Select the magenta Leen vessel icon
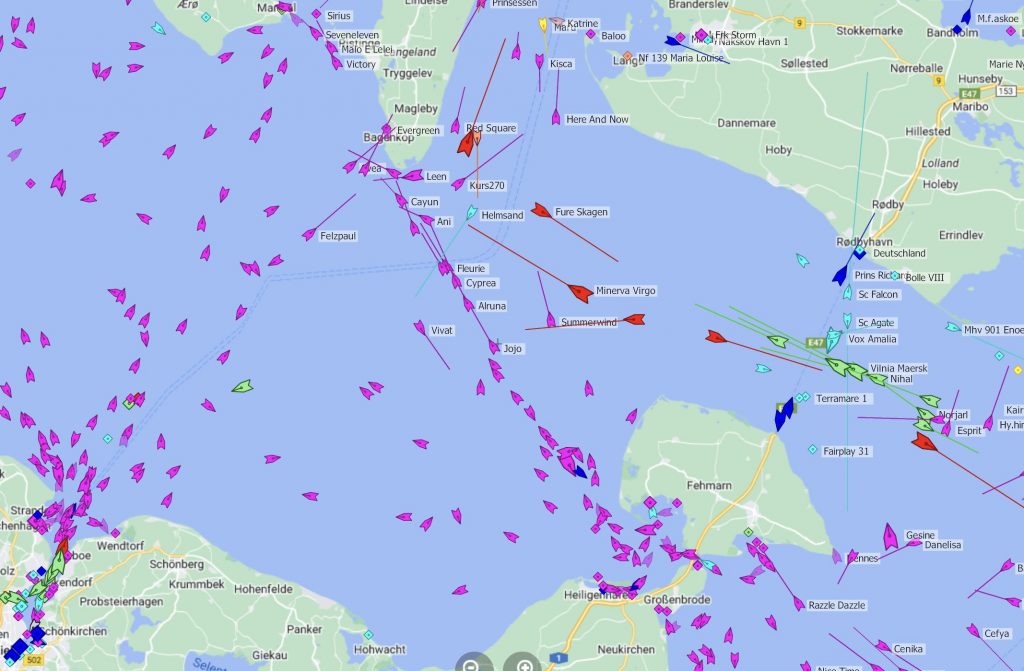 point(412,176)
